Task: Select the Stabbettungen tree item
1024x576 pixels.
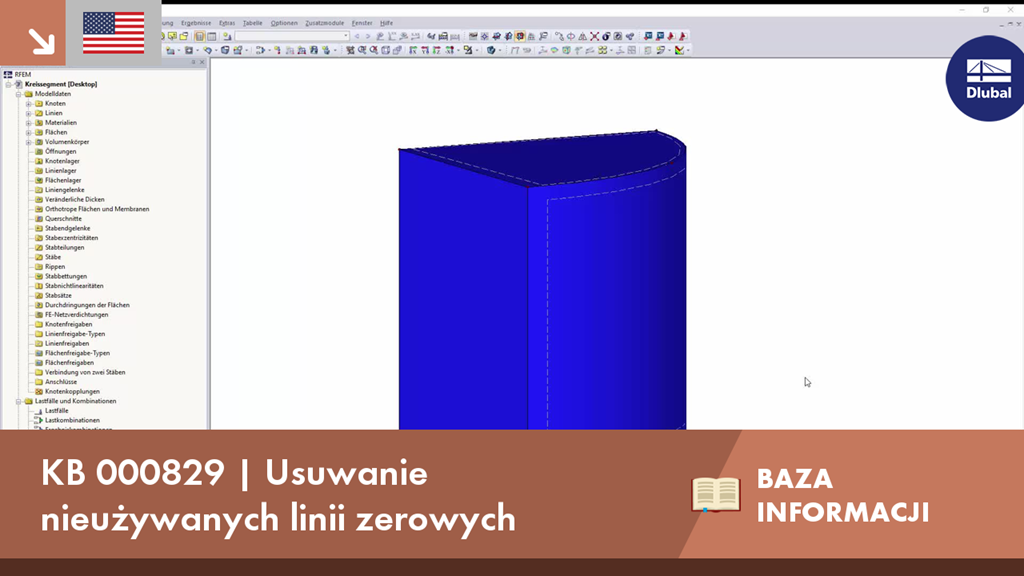Action: click(65, 276)
